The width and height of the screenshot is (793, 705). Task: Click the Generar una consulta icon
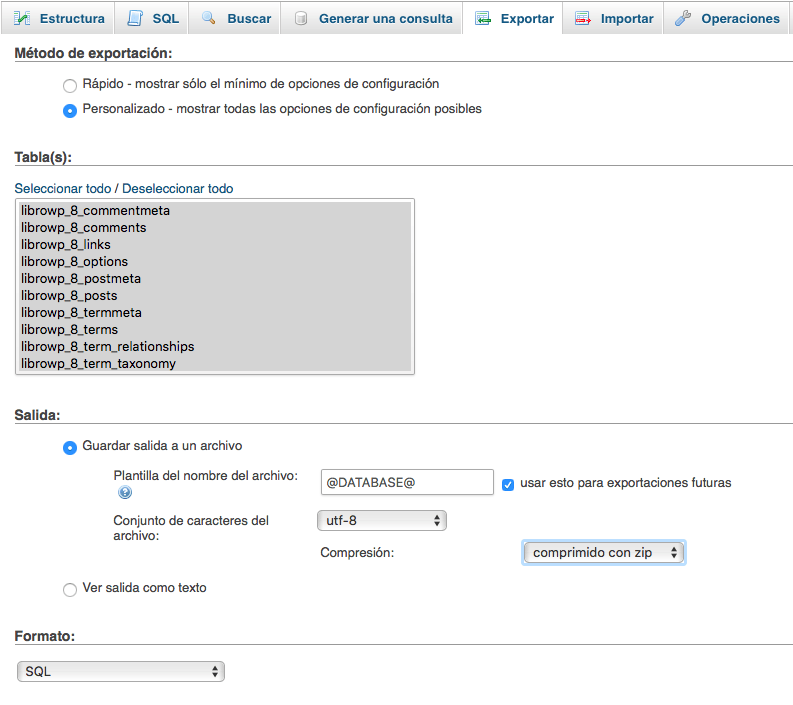tap(301, 18)
